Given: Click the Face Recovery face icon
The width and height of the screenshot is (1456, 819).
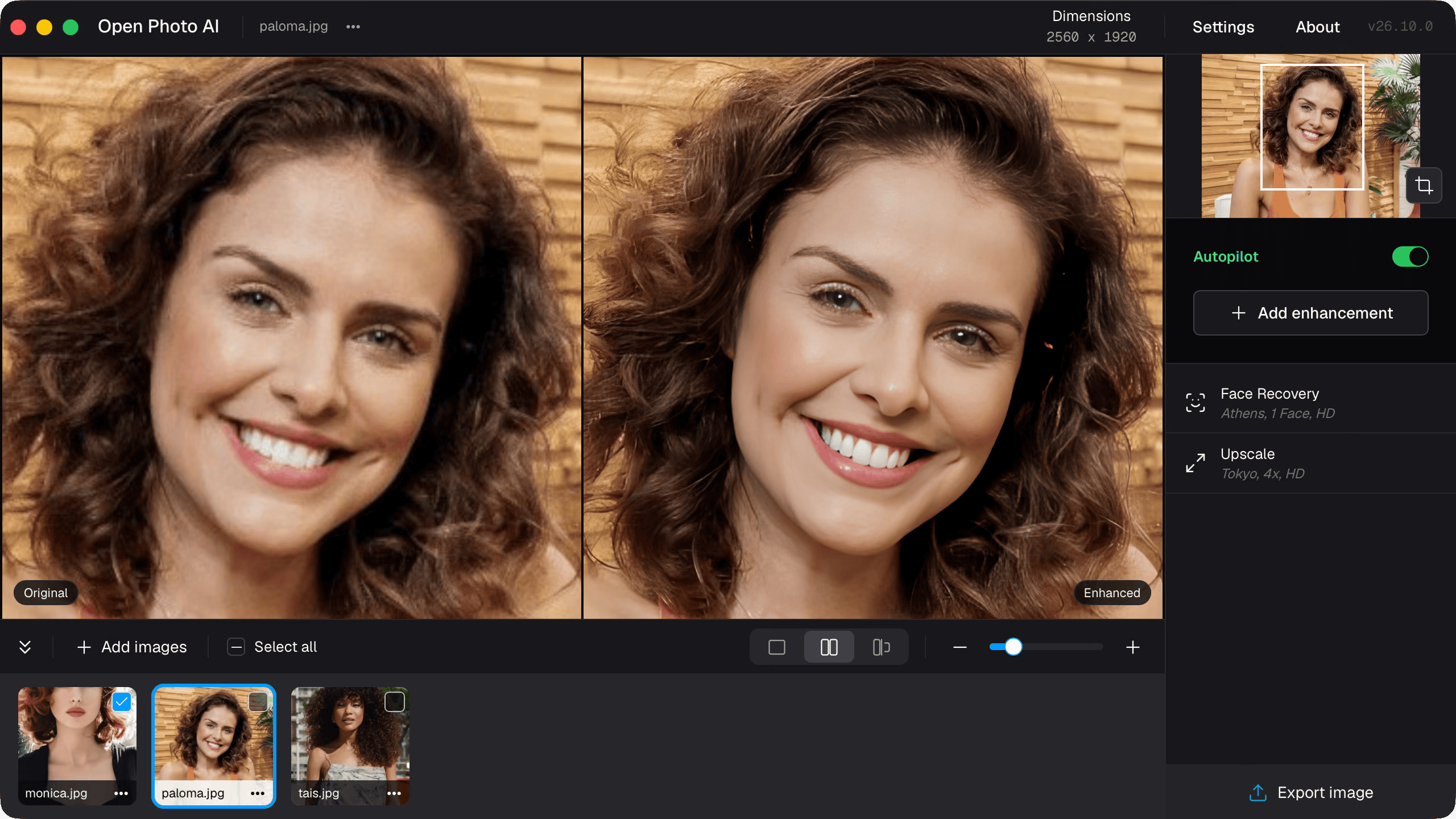Looking at the screenshot, I should tap(1196, 403).
